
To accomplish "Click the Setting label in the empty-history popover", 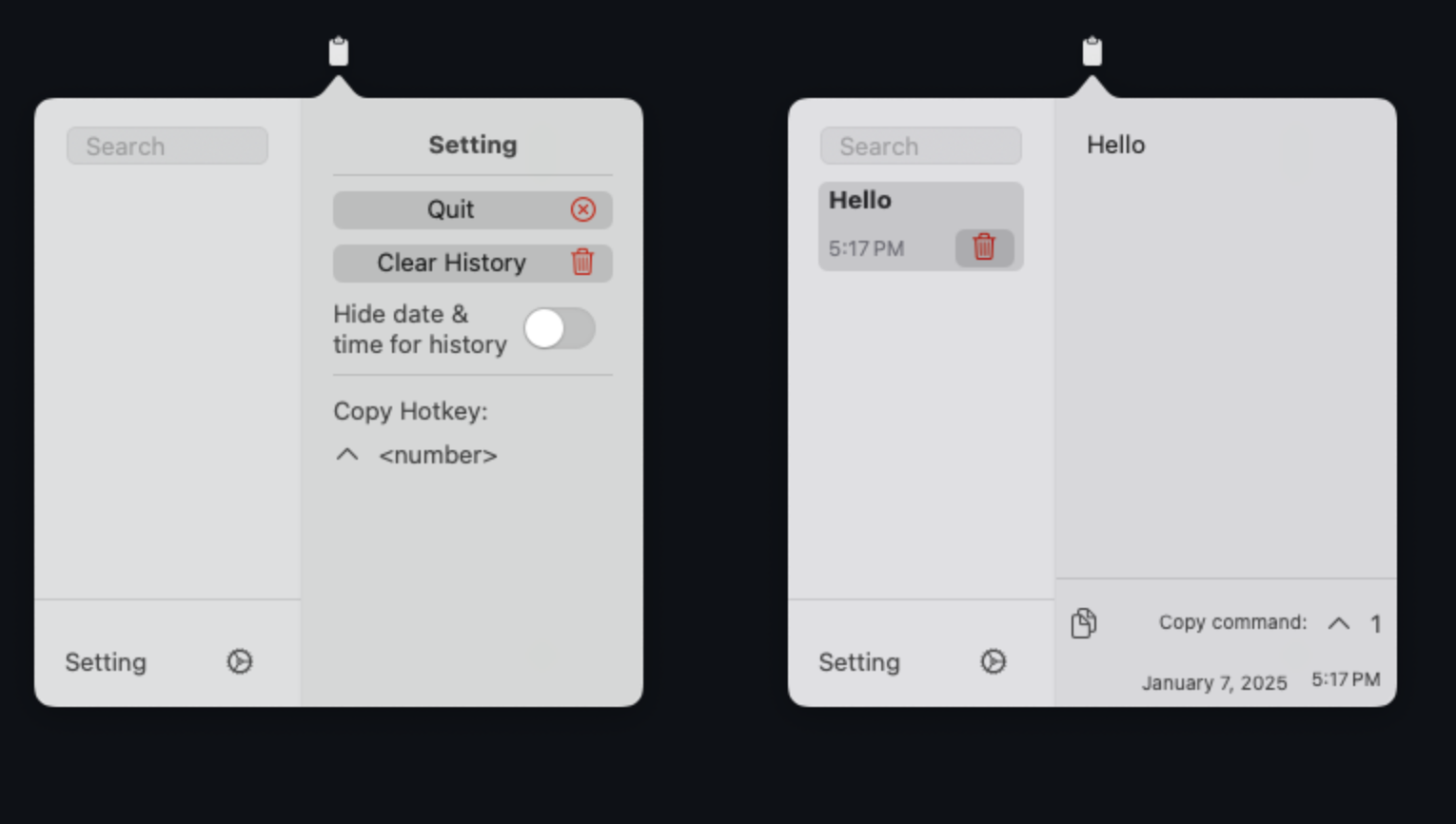I will point(106,662).
